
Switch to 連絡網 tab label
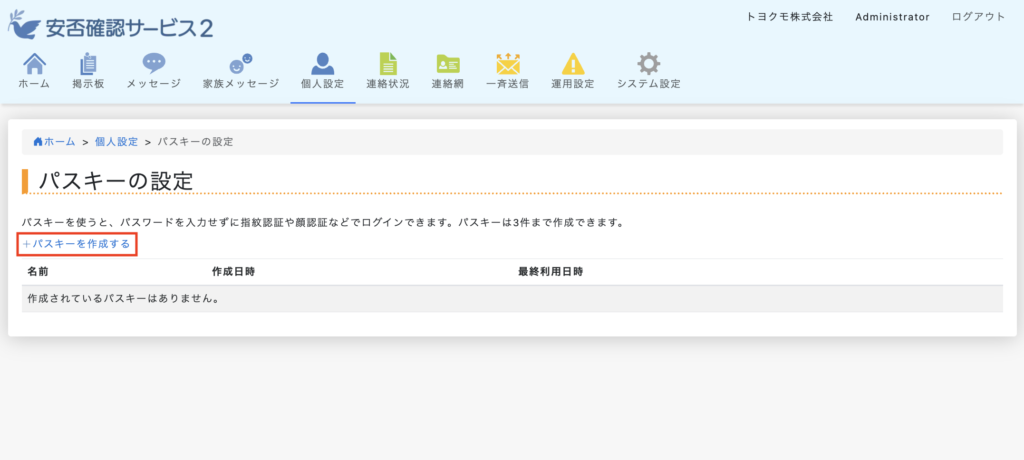448,84
